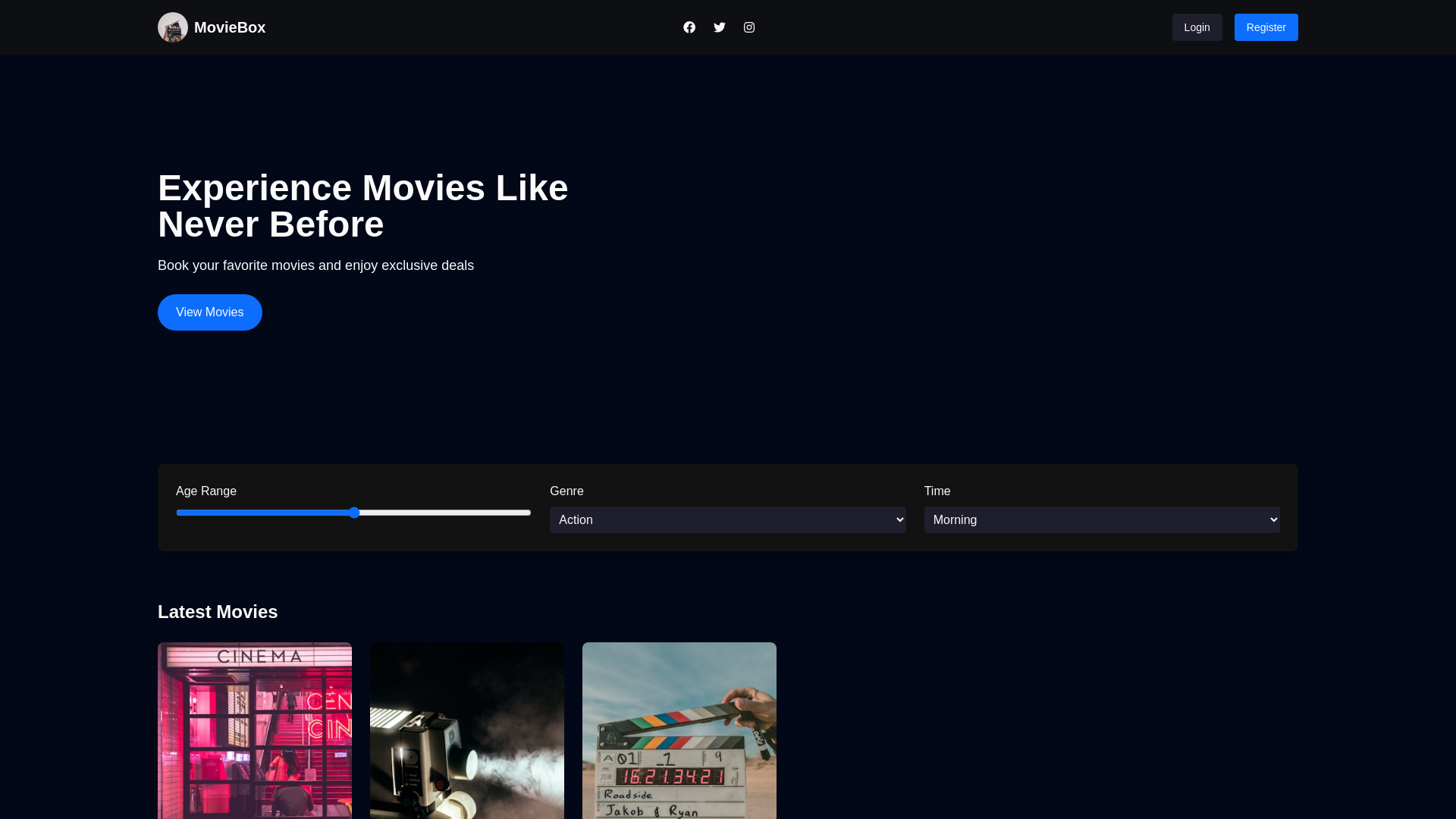This screenshot has width=1456, height=819.
Task: Click the Age Range label
Action: (x=206, y=491)
